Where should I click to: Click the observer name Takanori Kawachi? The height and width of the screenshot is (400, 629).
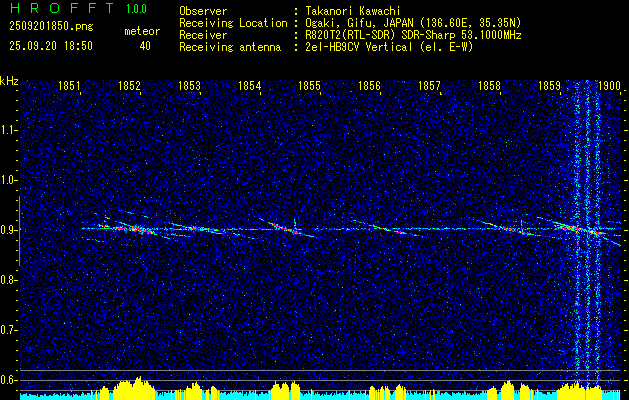(351, 11)
